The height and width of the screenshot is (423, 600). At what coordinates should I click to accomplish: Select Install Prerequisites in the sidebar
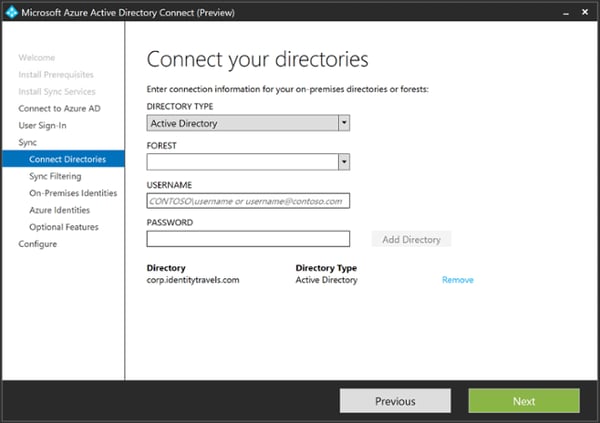[56, 75]
